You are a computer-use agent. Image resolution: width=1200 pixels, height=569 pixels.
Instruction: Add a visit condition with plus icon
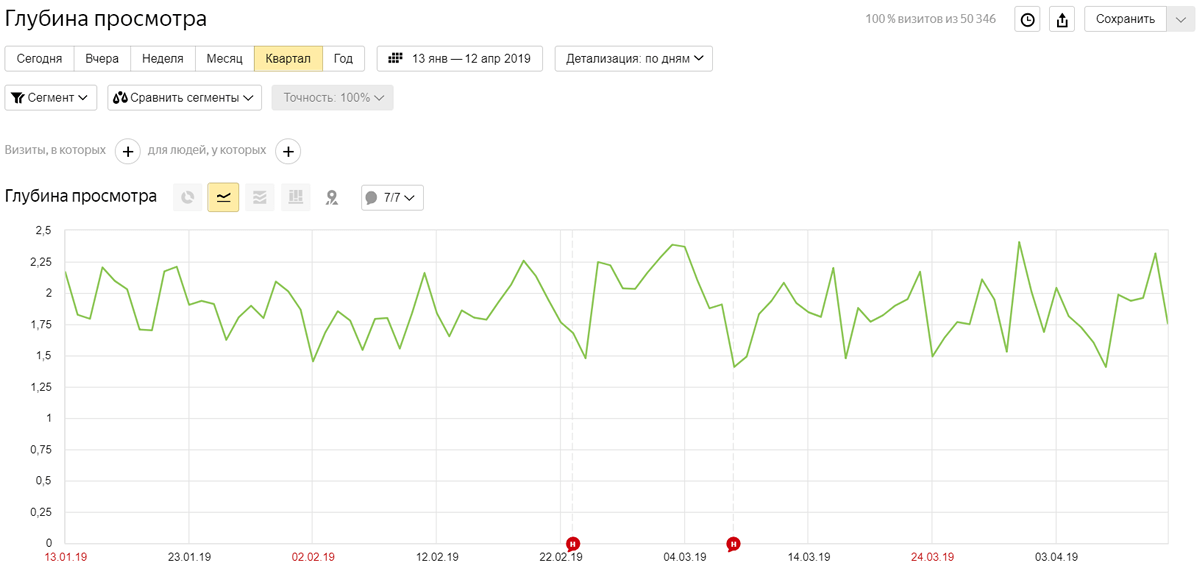point(127,151)
